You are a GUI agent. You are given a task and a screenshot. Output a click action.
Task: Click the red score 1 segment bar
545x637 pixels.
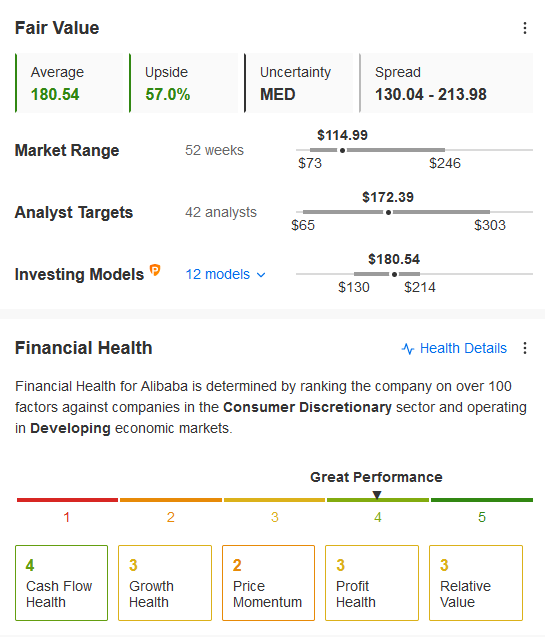(x=67, y=500)
